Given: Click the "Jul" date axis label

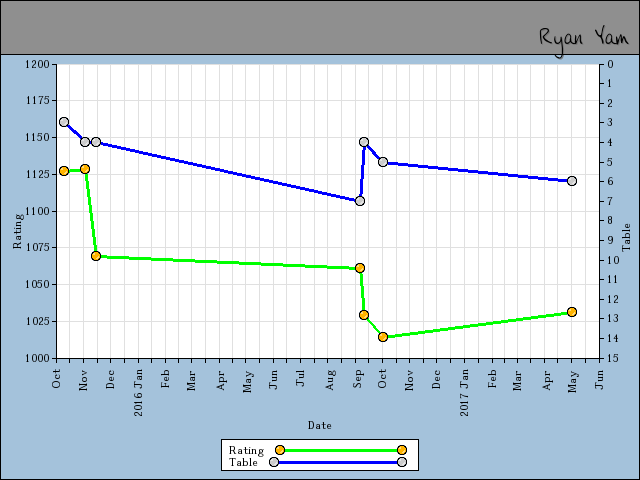Looking at the screenshot, I should click(301, 378).
